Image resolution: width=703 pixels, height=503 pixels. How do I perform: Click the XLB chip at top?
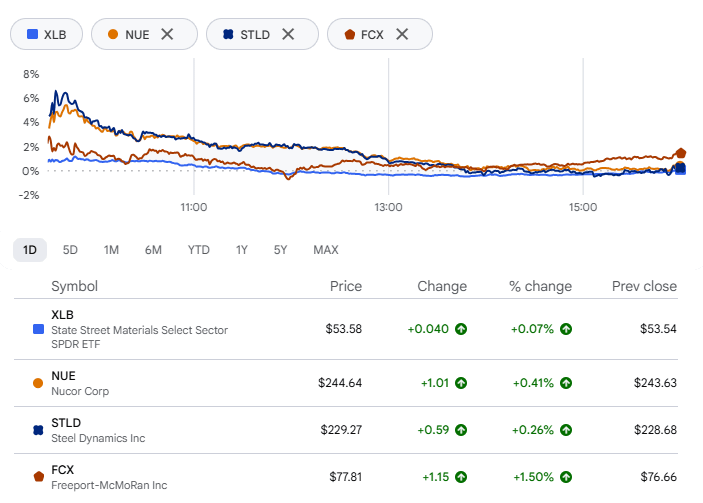pos(47,34)
